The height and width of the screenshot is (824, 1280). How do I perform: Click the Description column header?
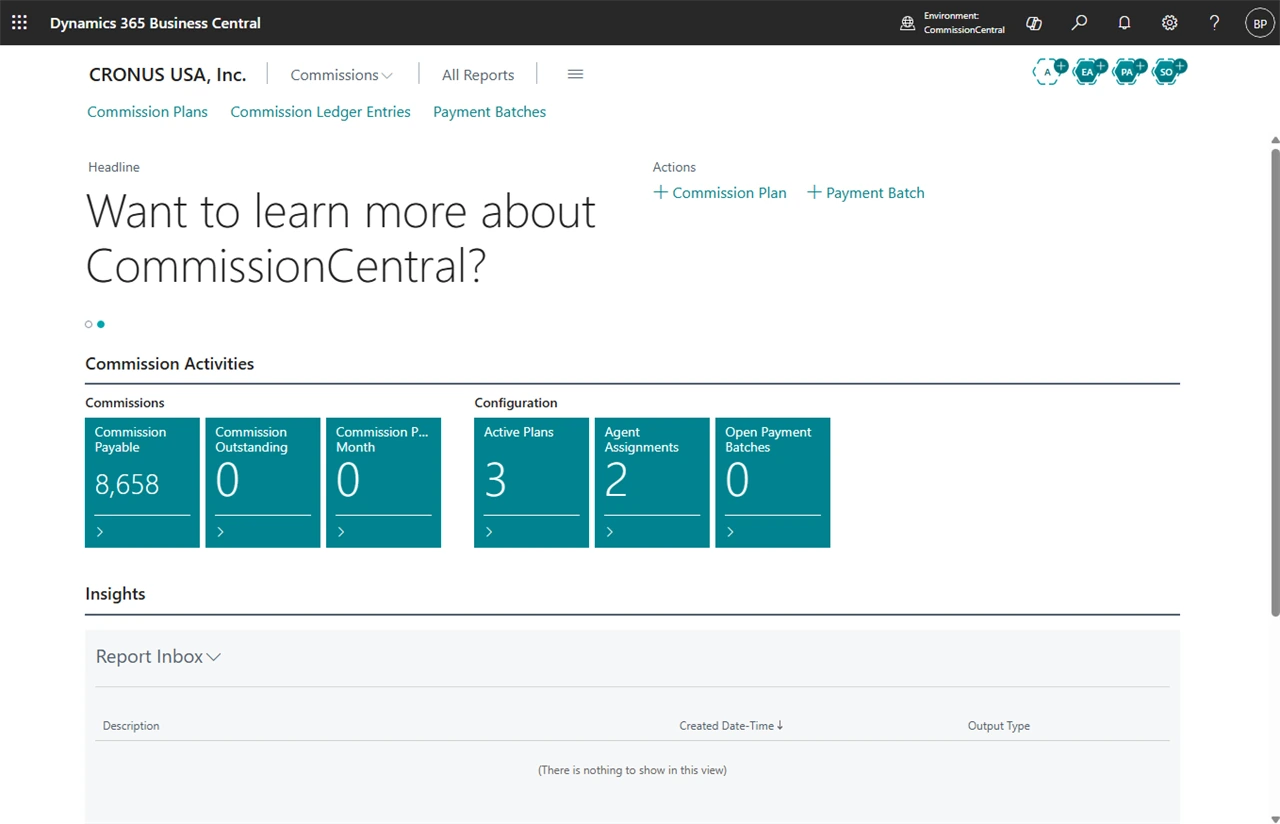pyautogui.click(x=131, y=726)
